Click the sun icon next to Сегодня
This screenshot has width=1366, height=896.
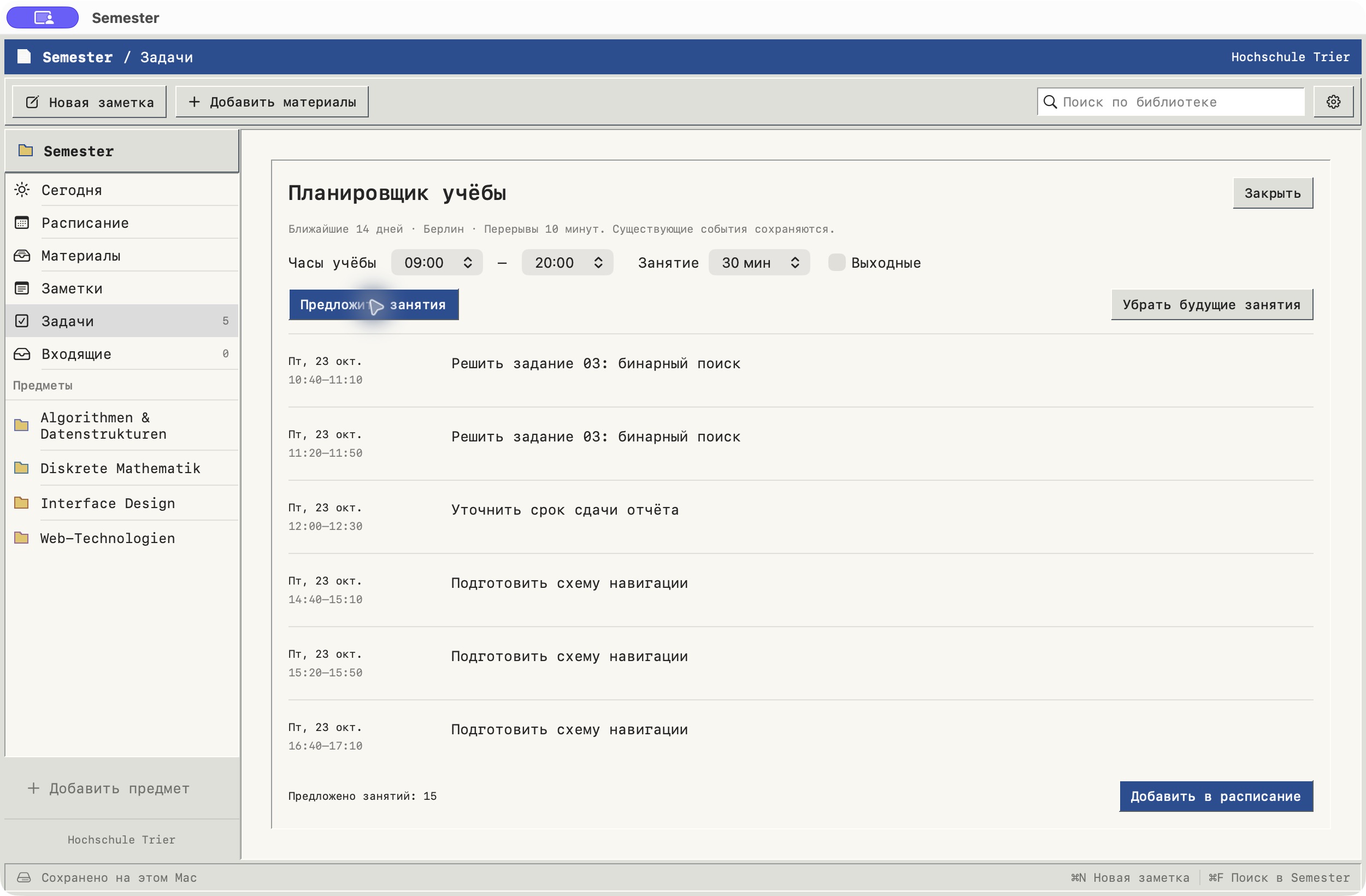click(22, 190)
